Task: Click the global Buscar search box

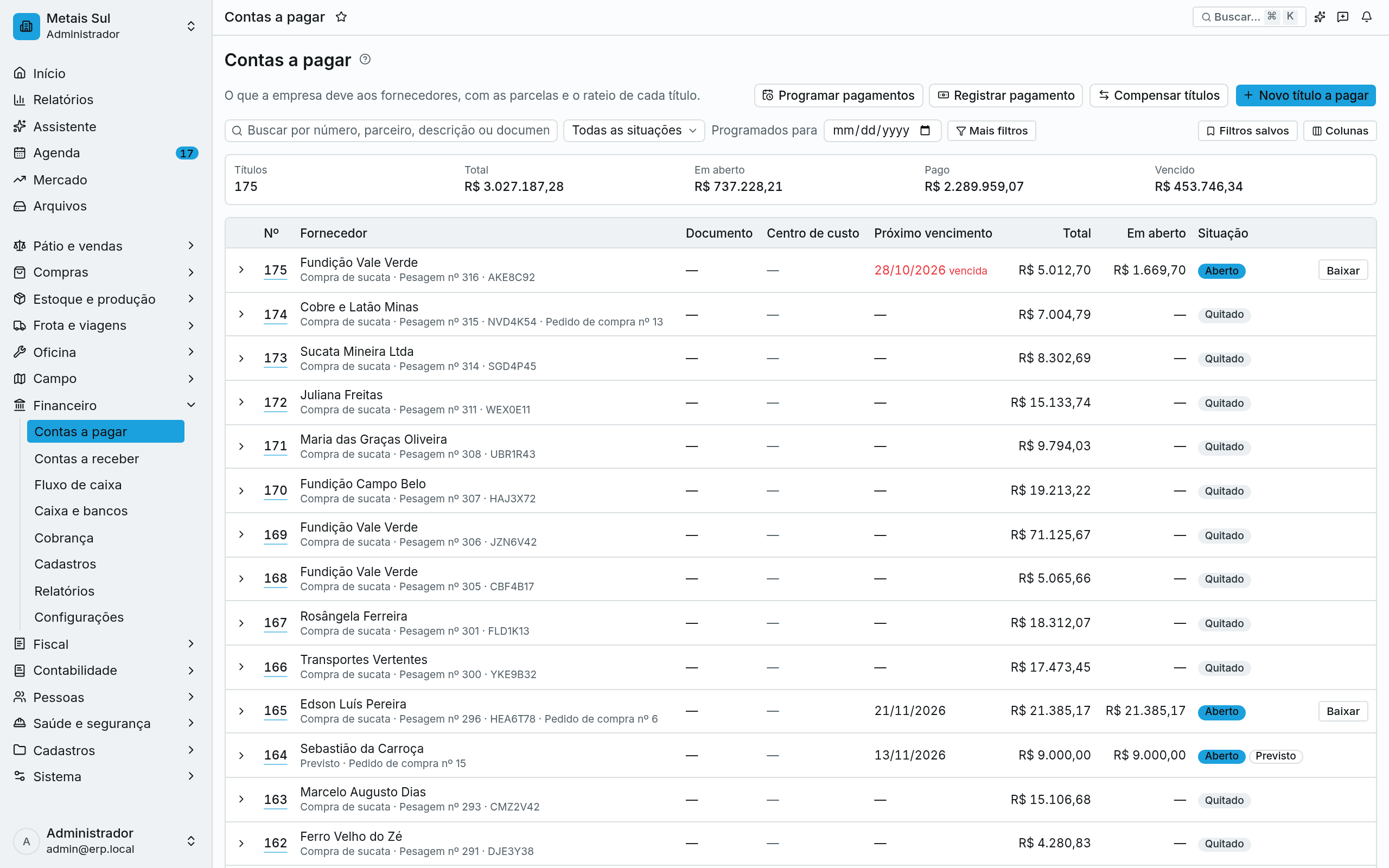Action: click(1248, 17)
